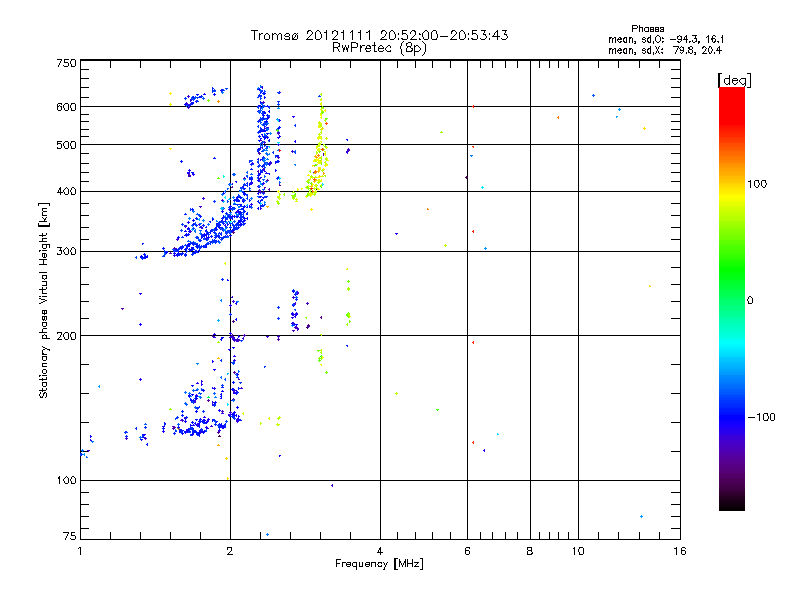Click the '0' colorbar tick label
The image size is (800, 600).
pos(750,301)
